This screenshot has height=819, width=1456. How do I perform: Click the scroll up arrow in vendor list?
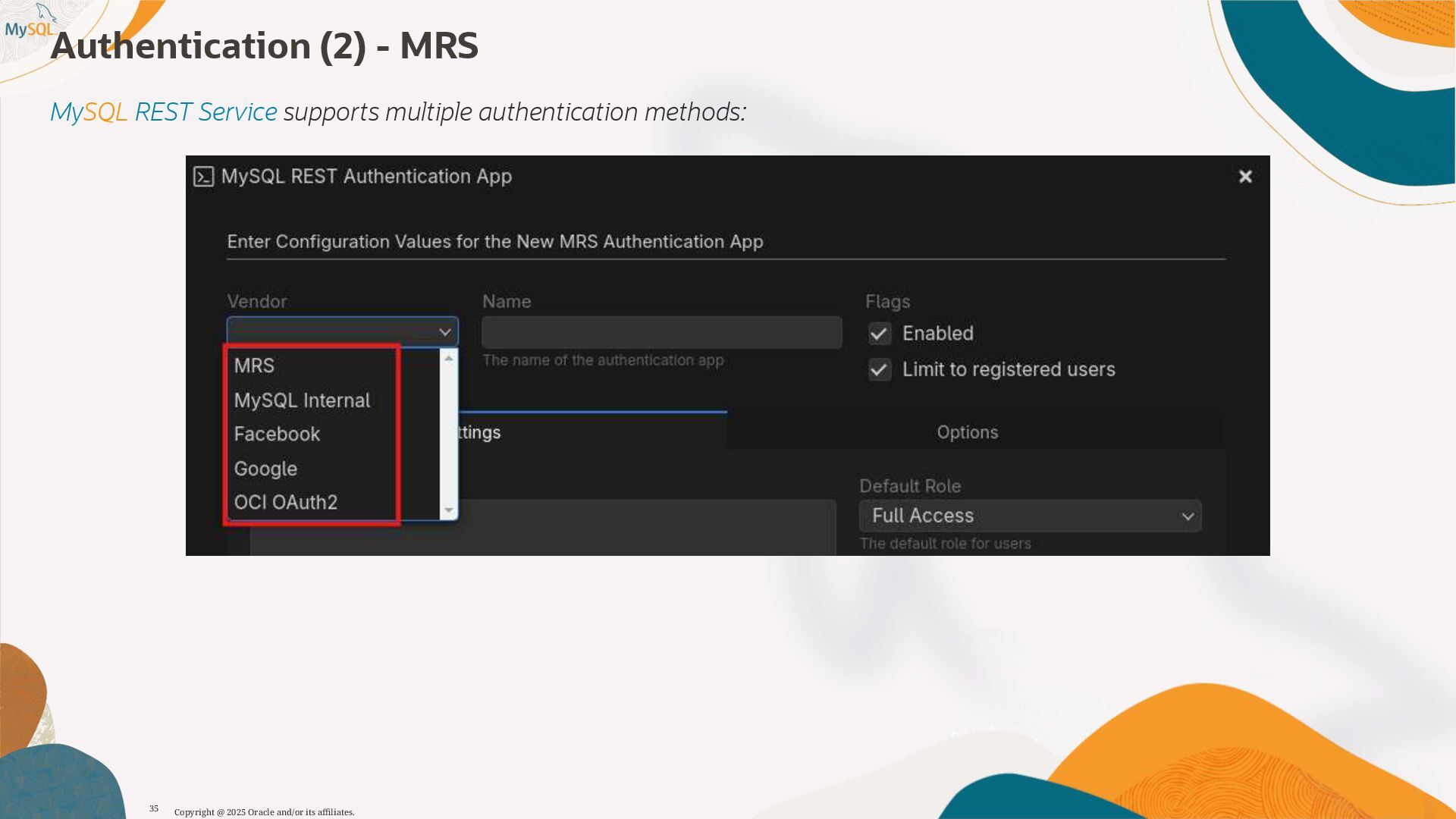[449, 358]
